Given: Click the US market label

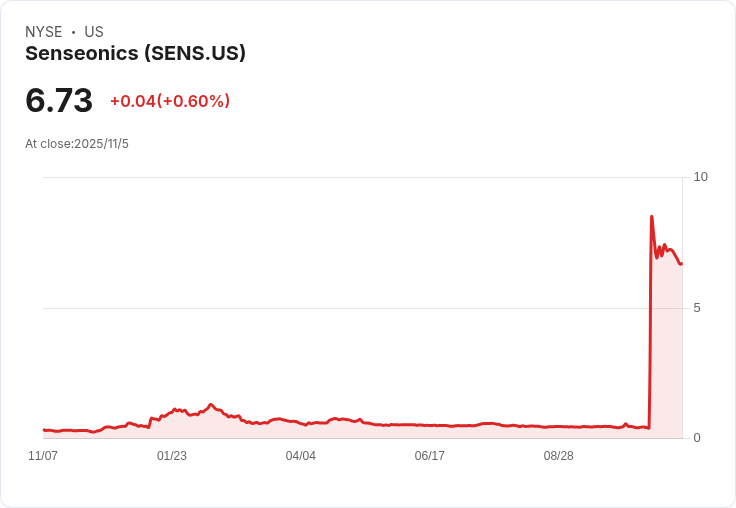Looking at the screenshot, I should pyautogui.click(x=94, y=32).
